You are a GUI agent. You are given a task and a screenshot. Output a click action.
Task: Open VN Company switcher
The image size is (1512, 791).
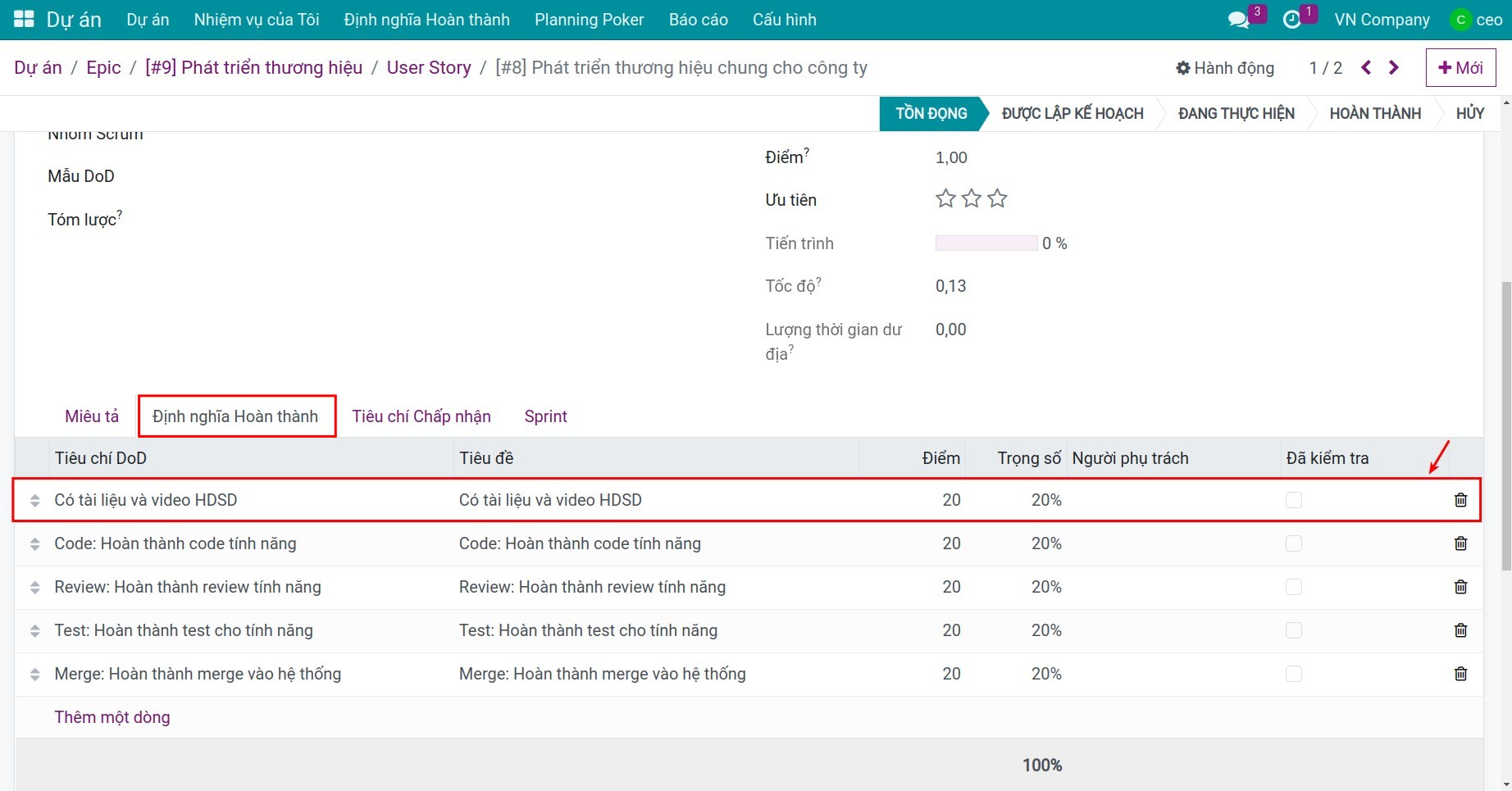(x=1382, y=20)
